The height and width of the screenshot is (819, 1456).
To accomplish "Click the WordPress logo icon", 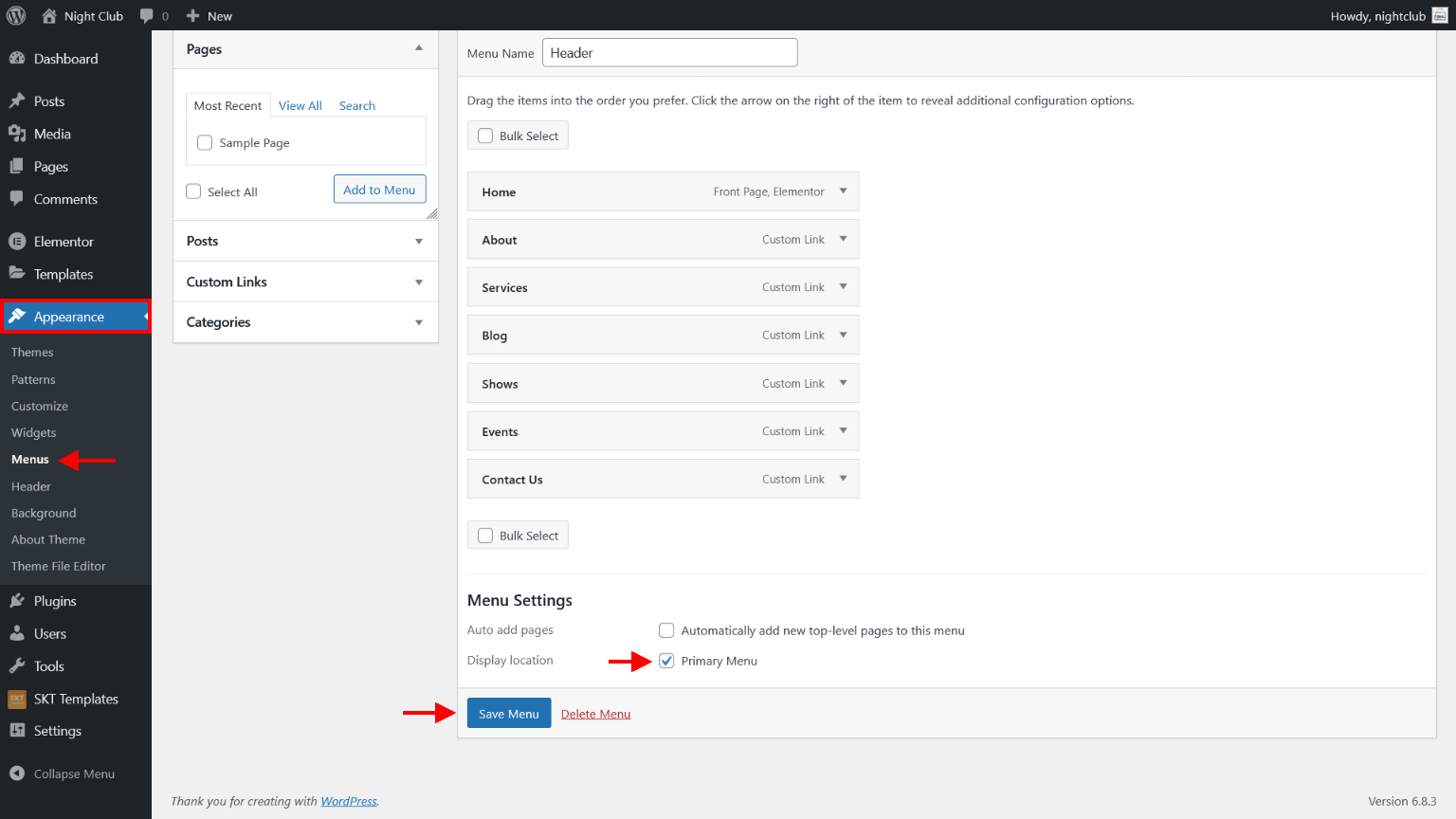I will 16,16.
